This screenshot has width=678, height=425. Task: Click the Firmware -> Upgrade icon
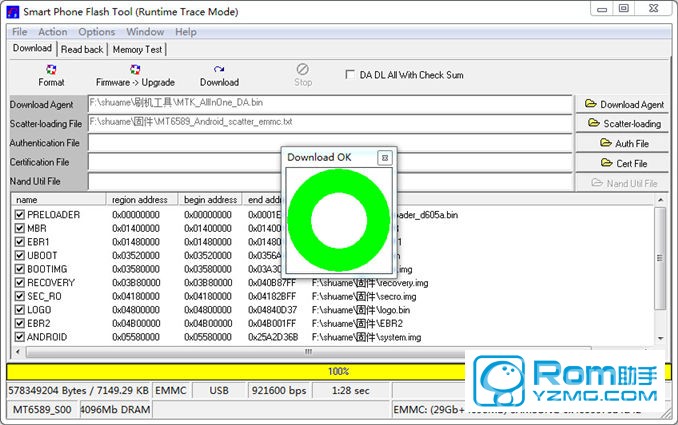pos(135,71)
